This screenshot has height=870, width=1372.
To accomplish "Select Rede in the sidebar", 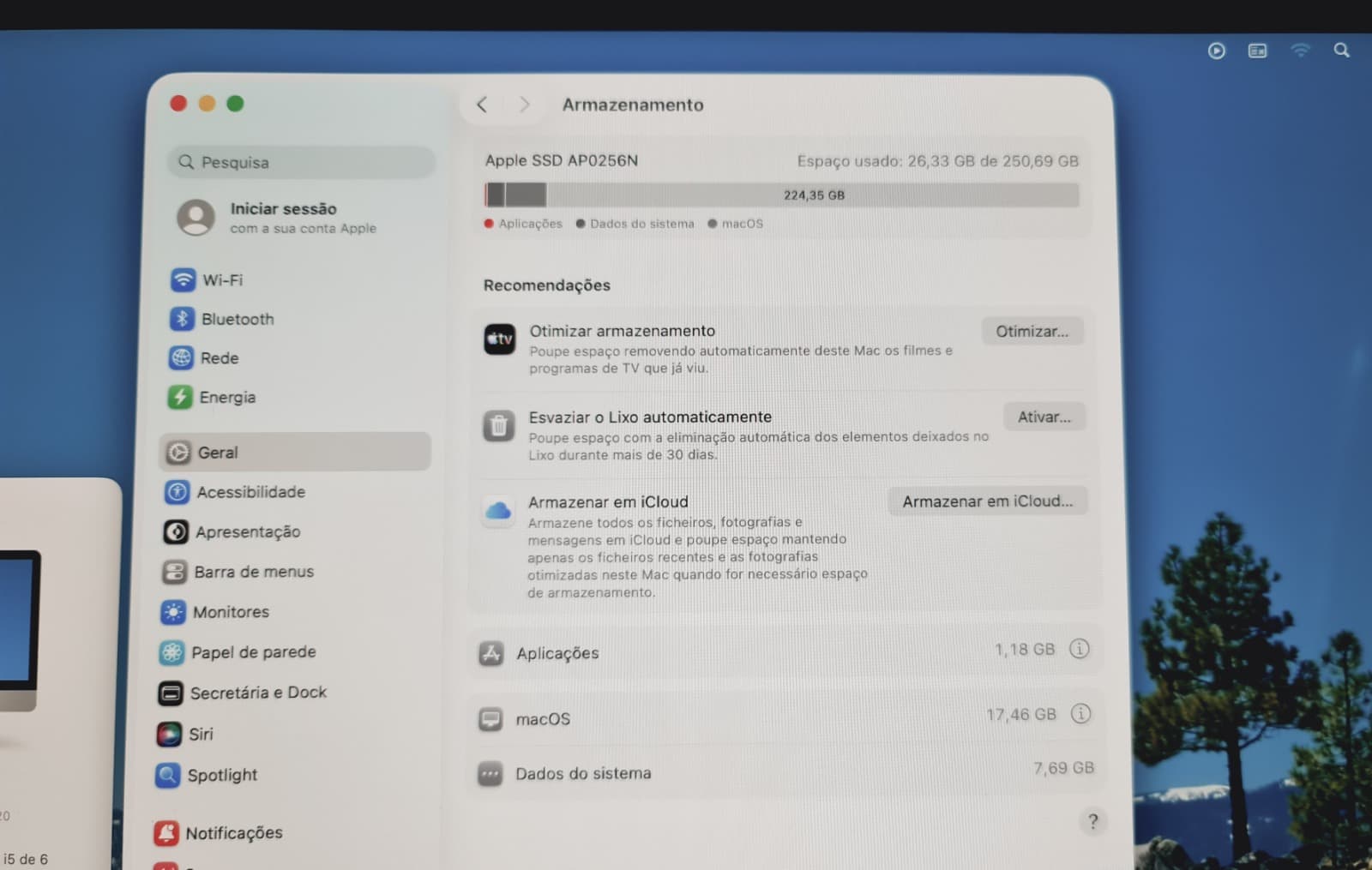I will pyautogui.click(x=204, y=357).
